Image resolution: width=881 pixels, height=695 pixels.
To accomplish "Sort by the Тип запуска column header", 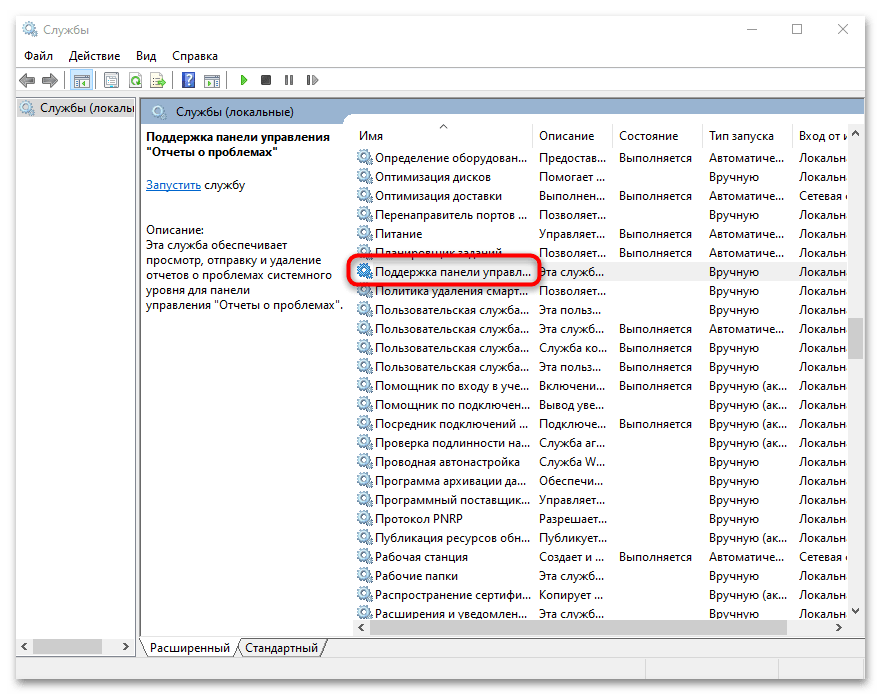I will pyautogui.click(x=741, y=136).
